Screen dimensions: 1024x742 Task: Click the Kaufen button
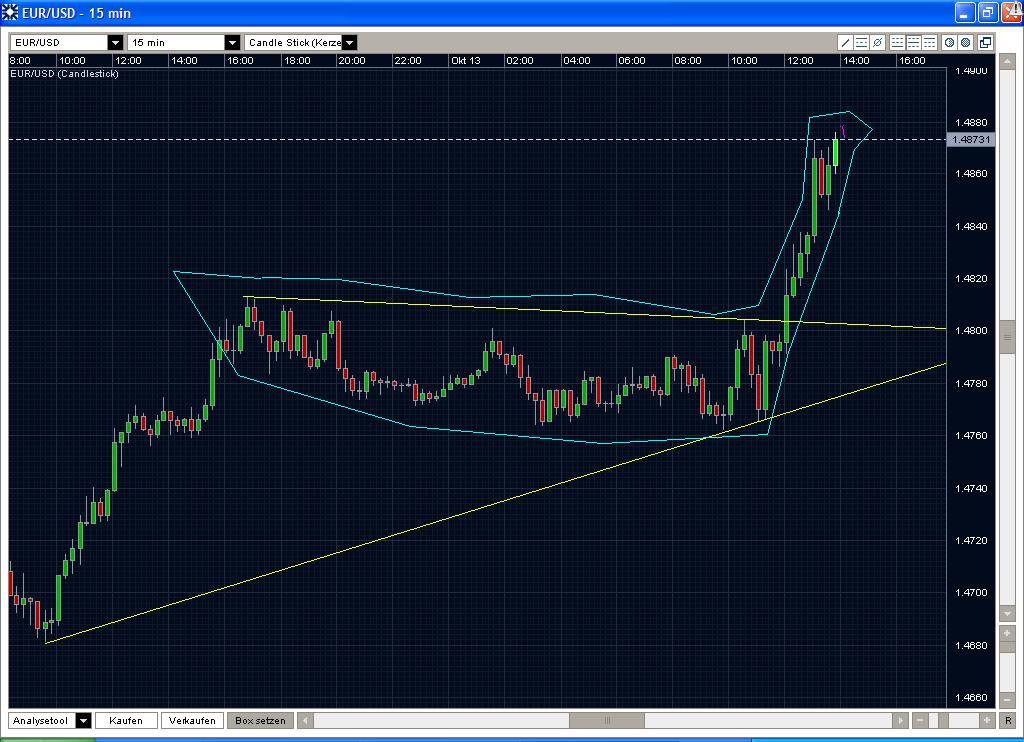[126, 720]
